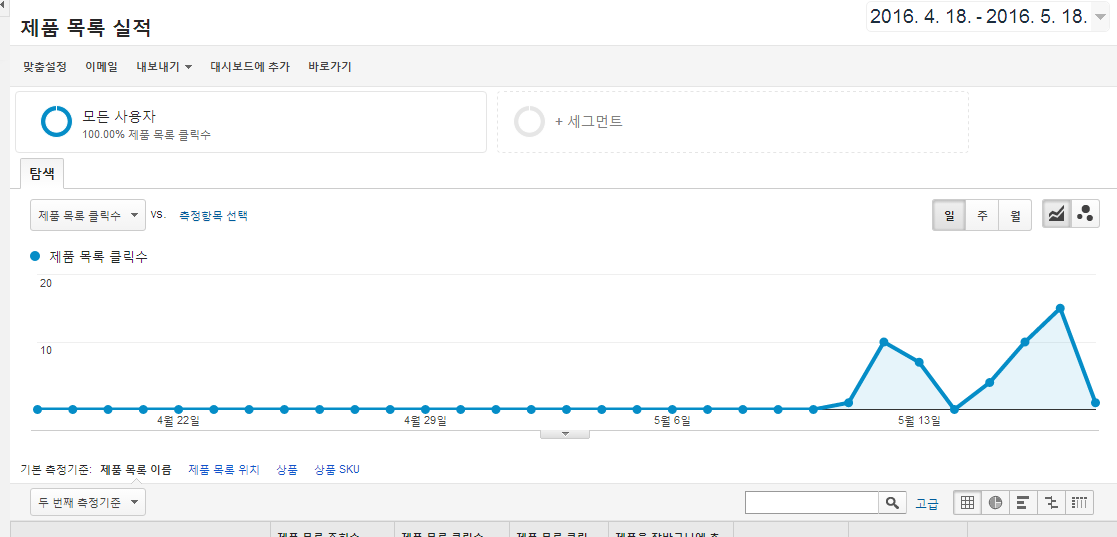Viewport: 1117px width, 537px height.
Task: Select the 탐색 tab
Action: click(x=42, y=173)
